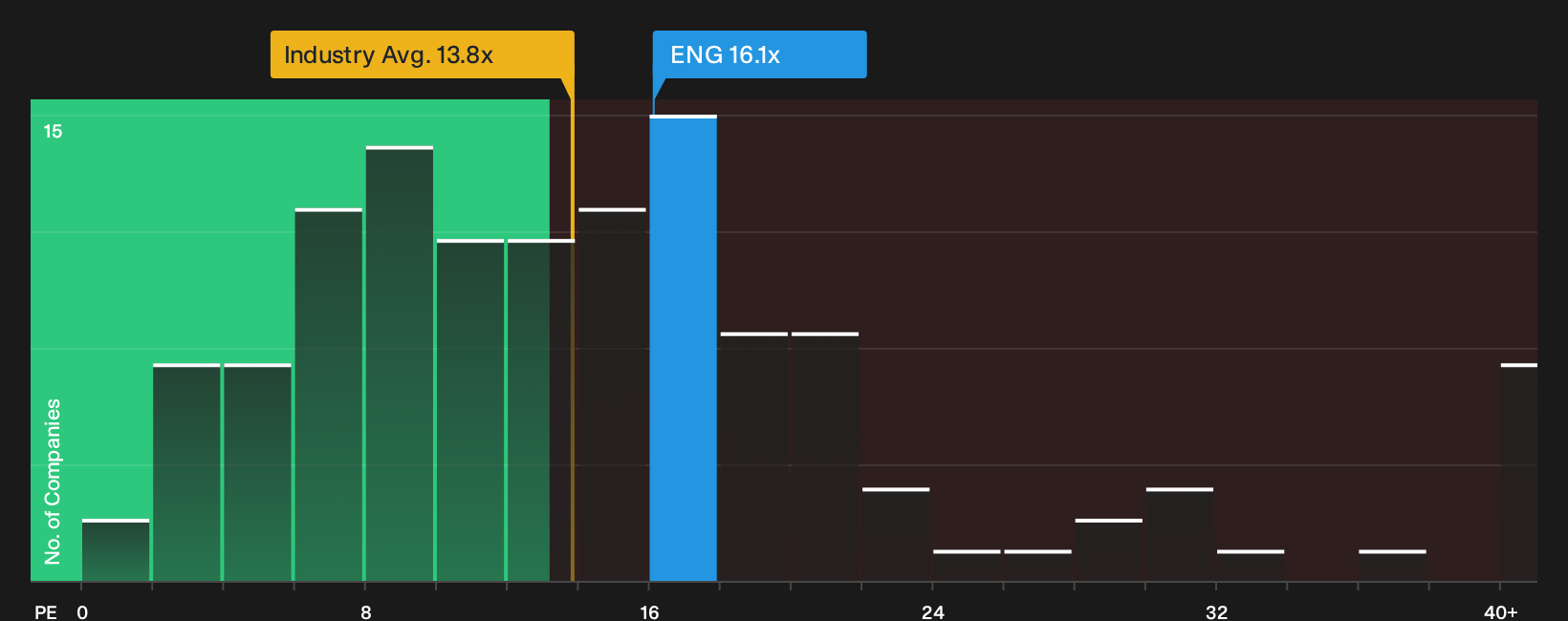The image size is (1568, 621).
Task: Click the x-axis label 32
Action: 1216,611
